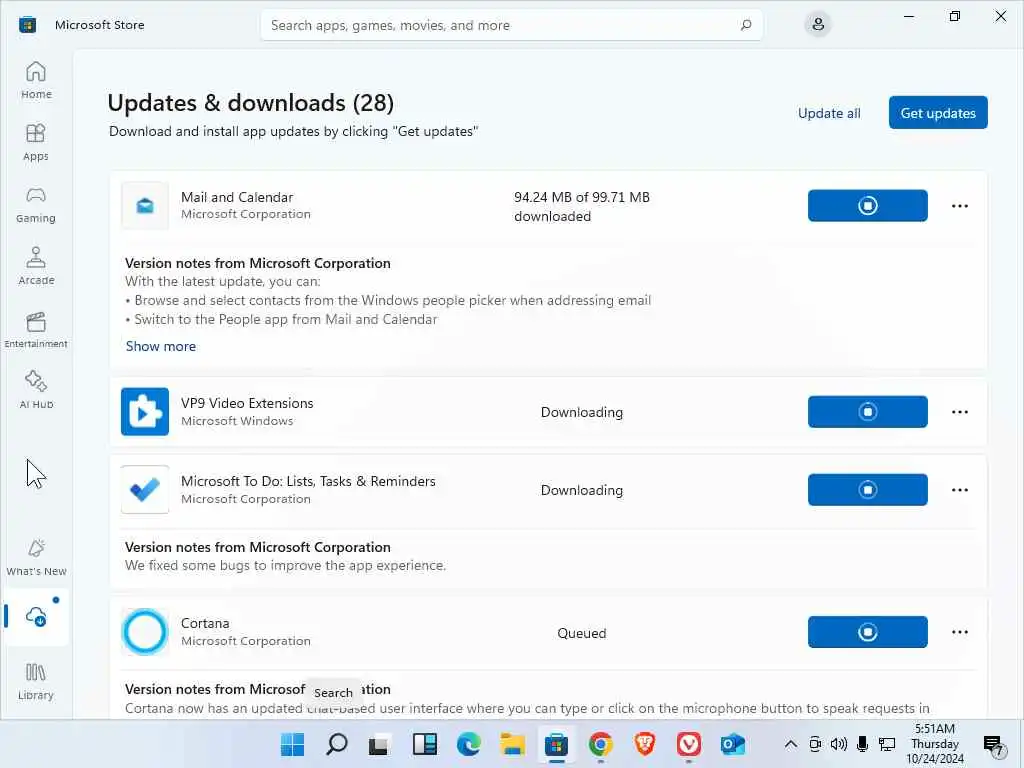Image resolution: width=1024 pixels, height=768 pixels.
Task: Open more options for Microsoft To Do
Action: coord(959,490)
